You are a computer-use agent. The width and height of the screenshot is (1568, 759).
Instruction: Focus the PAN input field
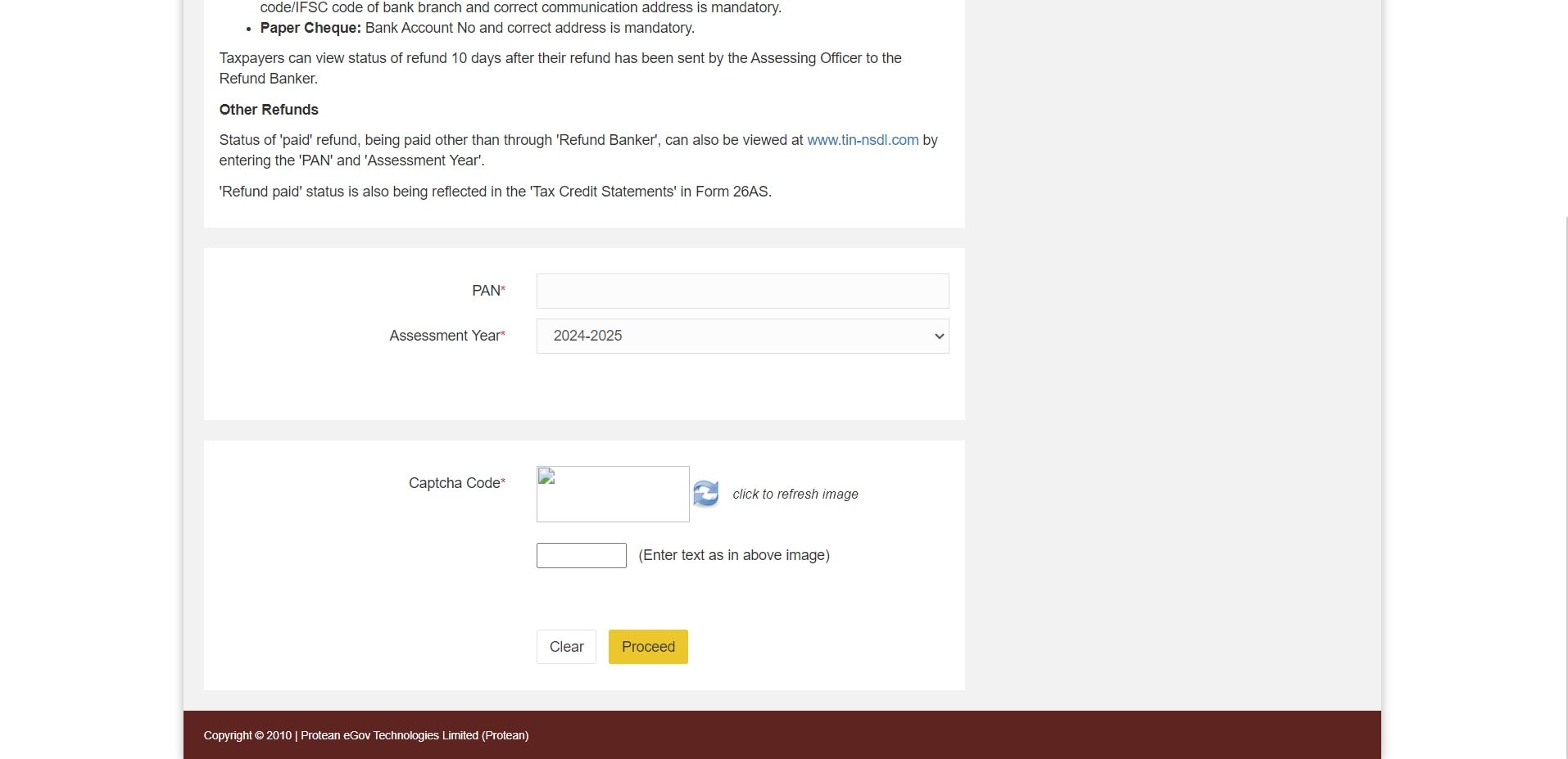[742, 291]
